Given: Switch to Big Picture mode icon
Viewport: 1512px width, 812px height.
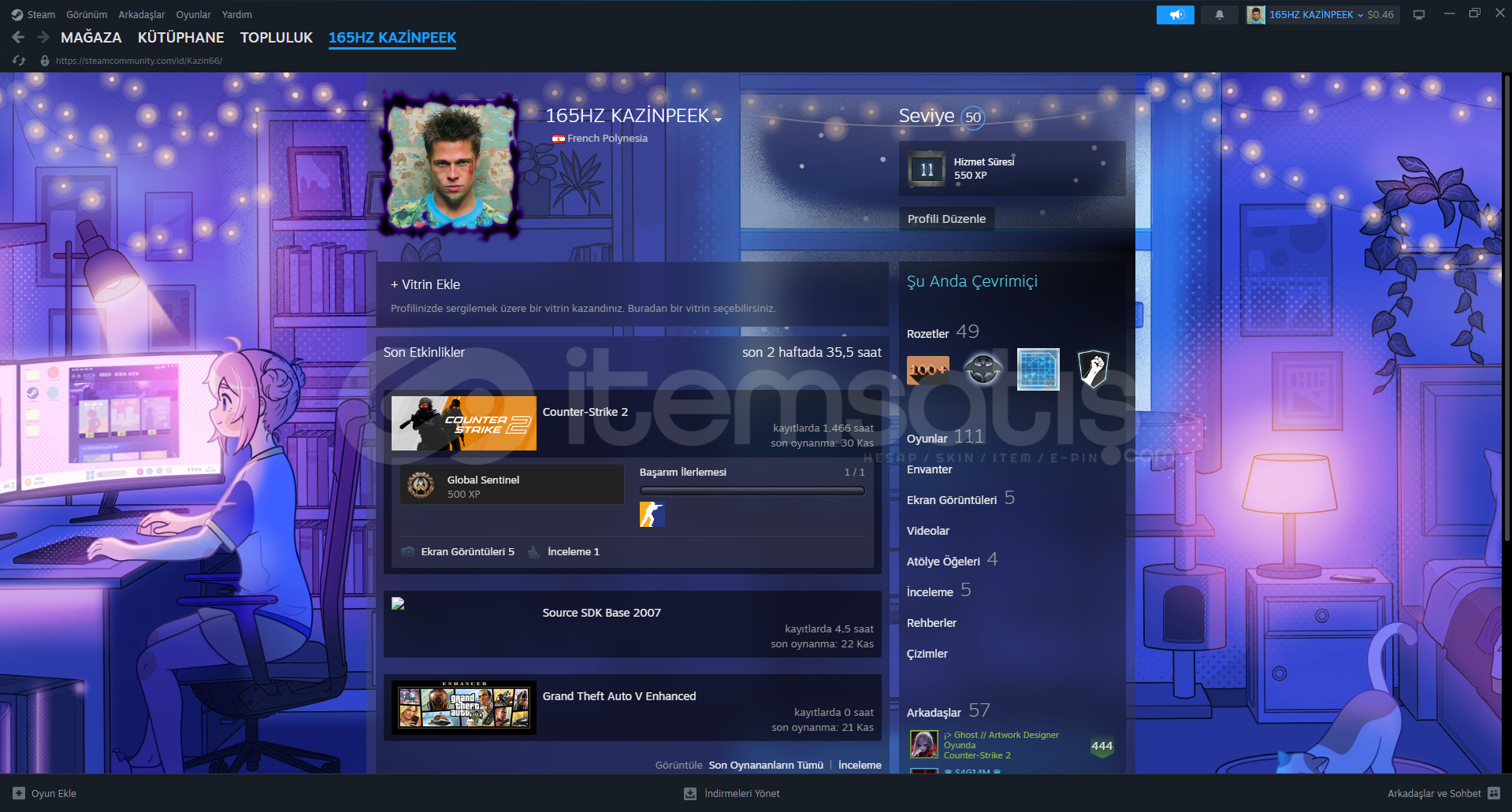Looking at the screenshot, I should 1419,14.
